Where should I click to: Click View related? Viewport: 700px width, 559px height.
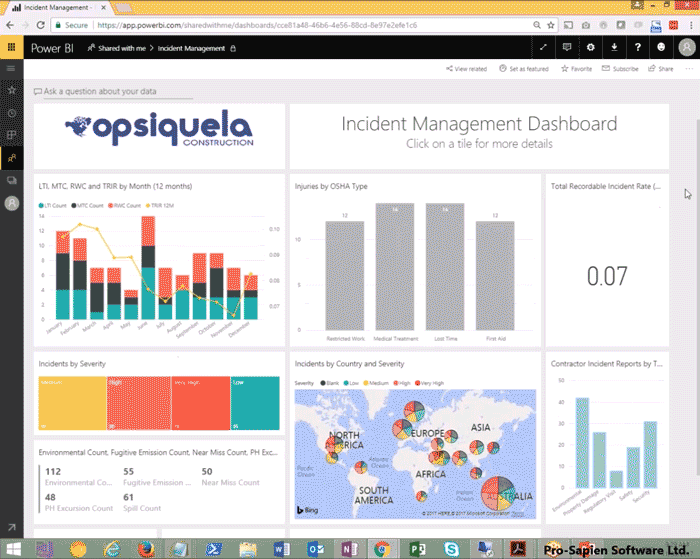tap(467, 69)
